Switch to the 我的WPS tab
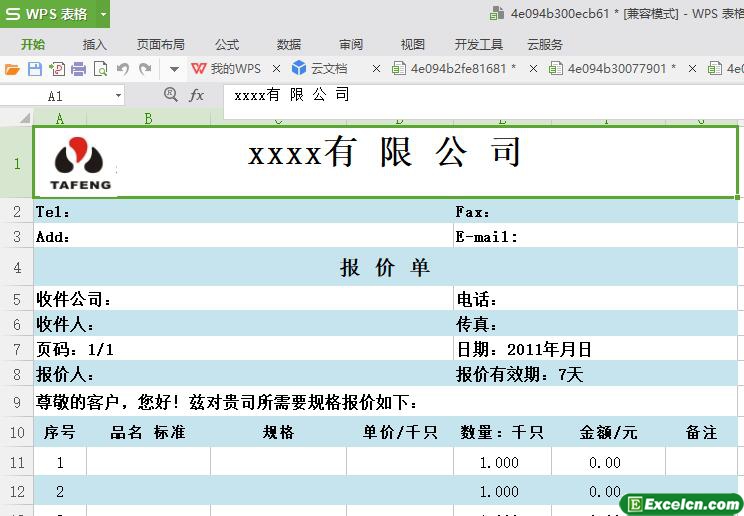Screen dimensions: 744x516 [x=226, y=69]
